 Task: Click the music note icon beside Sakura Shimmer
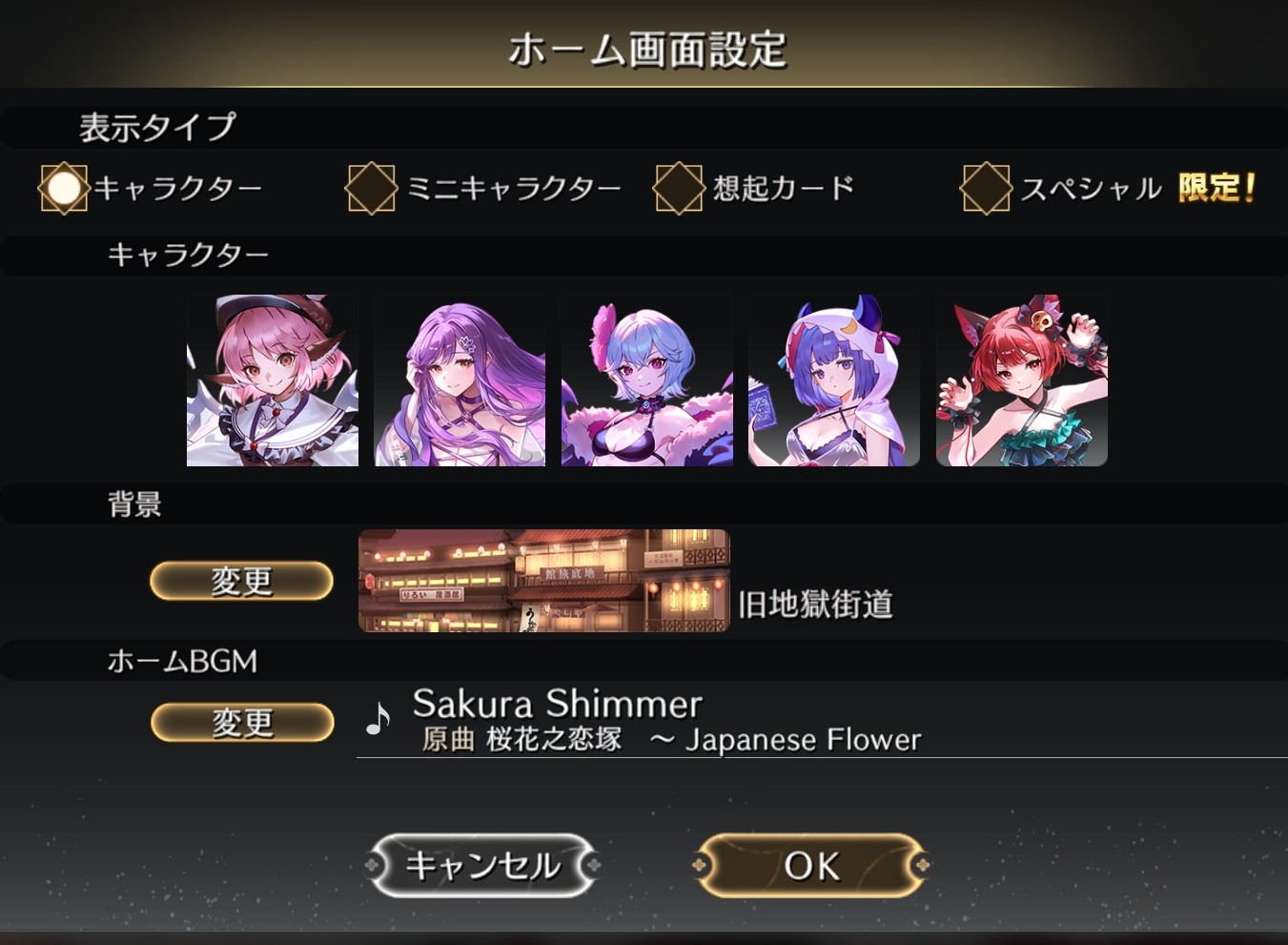378,719
